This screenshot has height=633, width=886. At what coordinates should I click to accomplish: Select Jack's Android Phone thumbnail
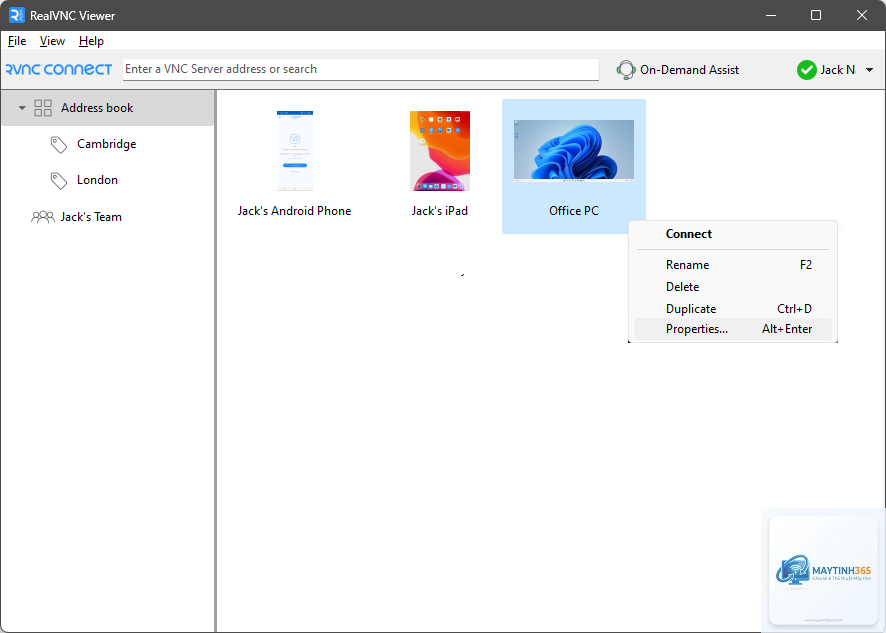[x=294, y=150]
